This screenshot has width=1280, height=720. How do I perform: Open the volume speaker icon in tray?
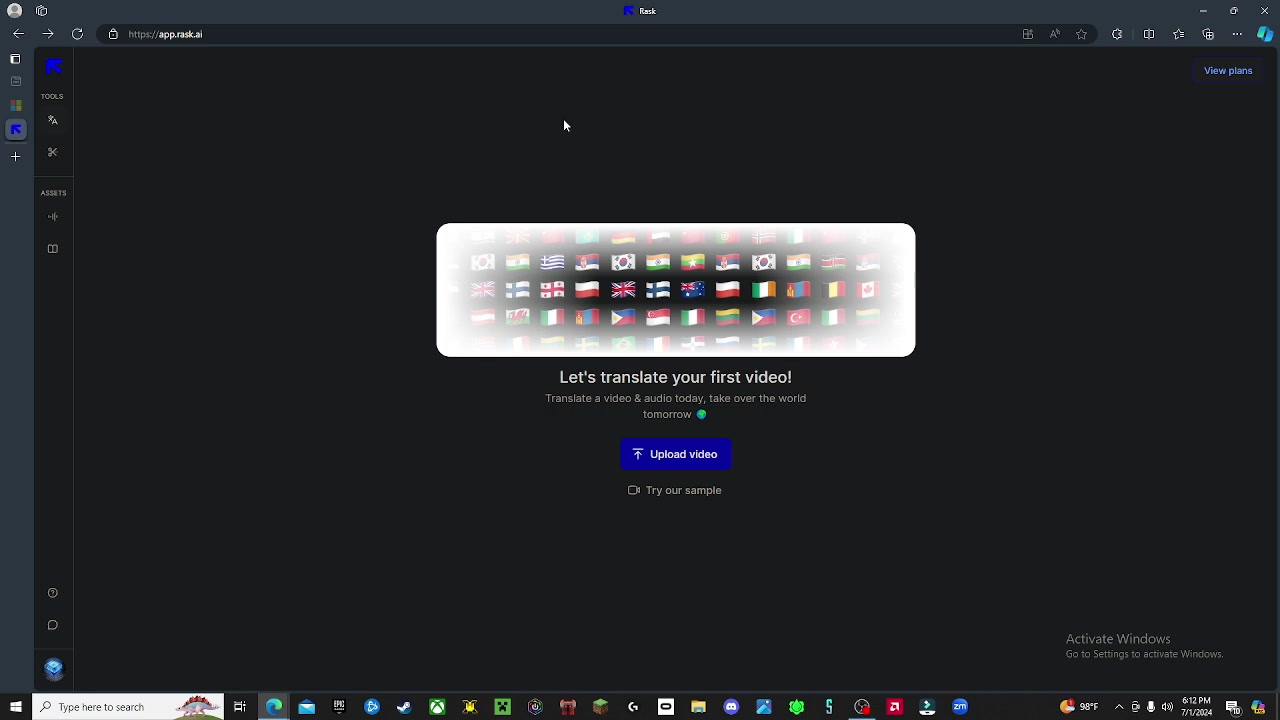coord(1167,707)
